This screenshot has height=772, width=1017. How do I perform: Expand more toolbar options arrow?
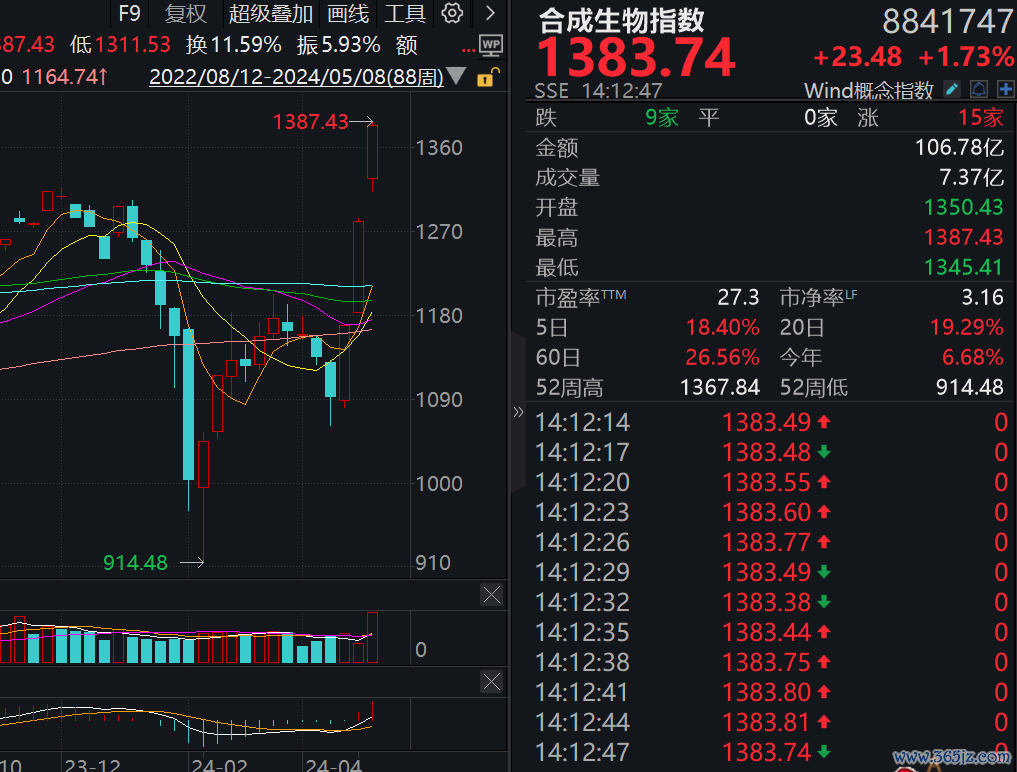pyautogui.click(x=490, y=13)
